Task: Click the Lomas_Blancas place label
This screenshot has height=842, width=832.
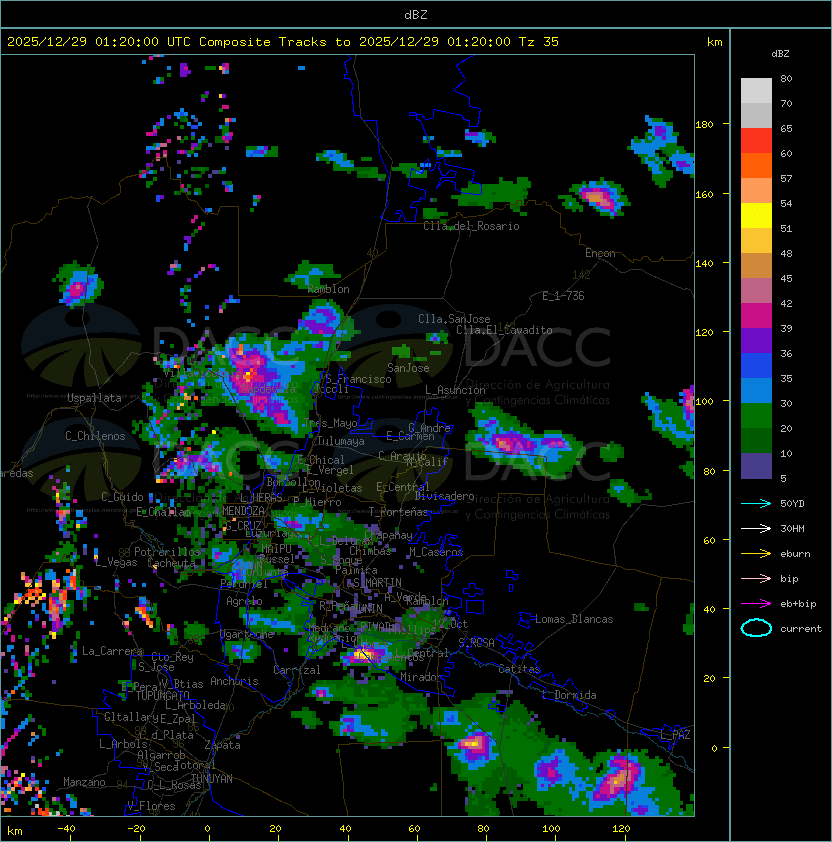Action: [x=574, y=619]
